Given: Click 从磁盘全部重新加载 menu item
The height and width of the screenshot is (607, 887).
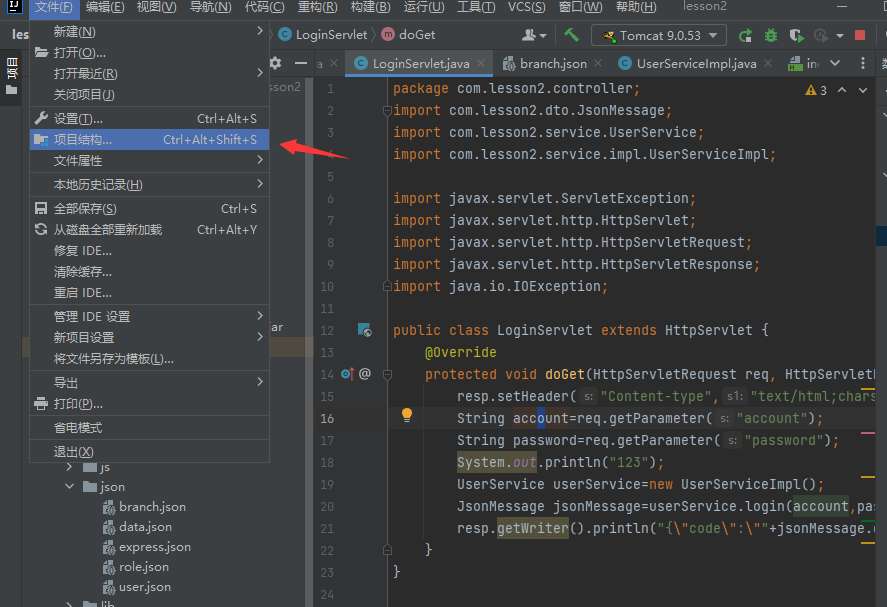Looking at the screenshot, I should coord(149,230).
